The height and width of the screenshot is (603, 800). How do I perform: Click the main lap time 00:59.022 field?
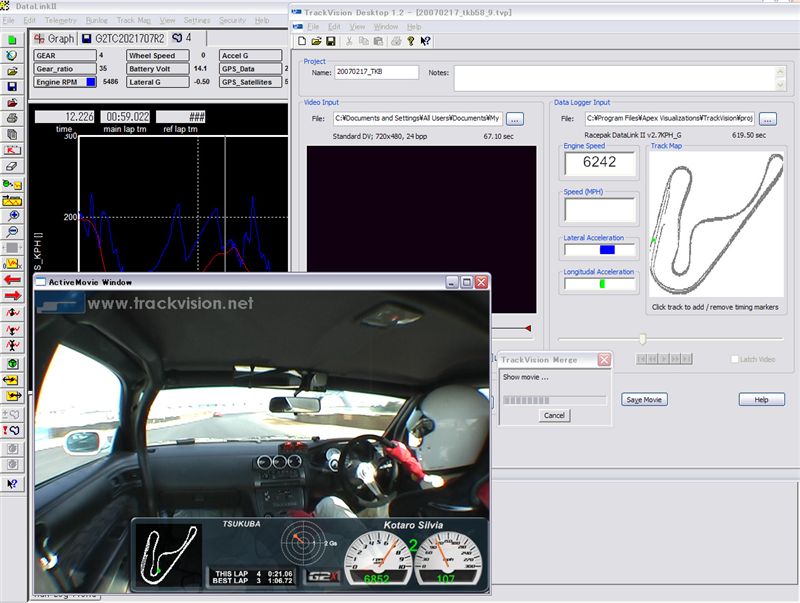[x=125, y=117]
